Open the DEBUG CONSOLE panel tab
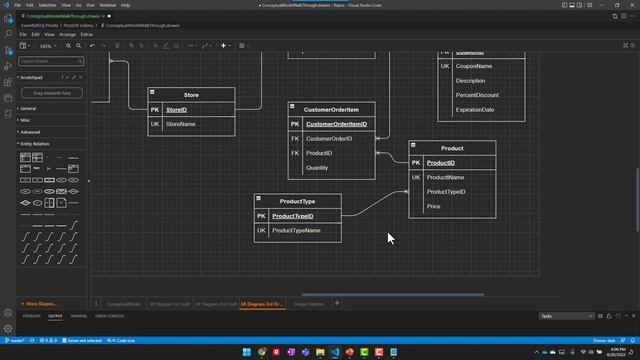Viewport: 640px width, 360px height. pos(109,316)
